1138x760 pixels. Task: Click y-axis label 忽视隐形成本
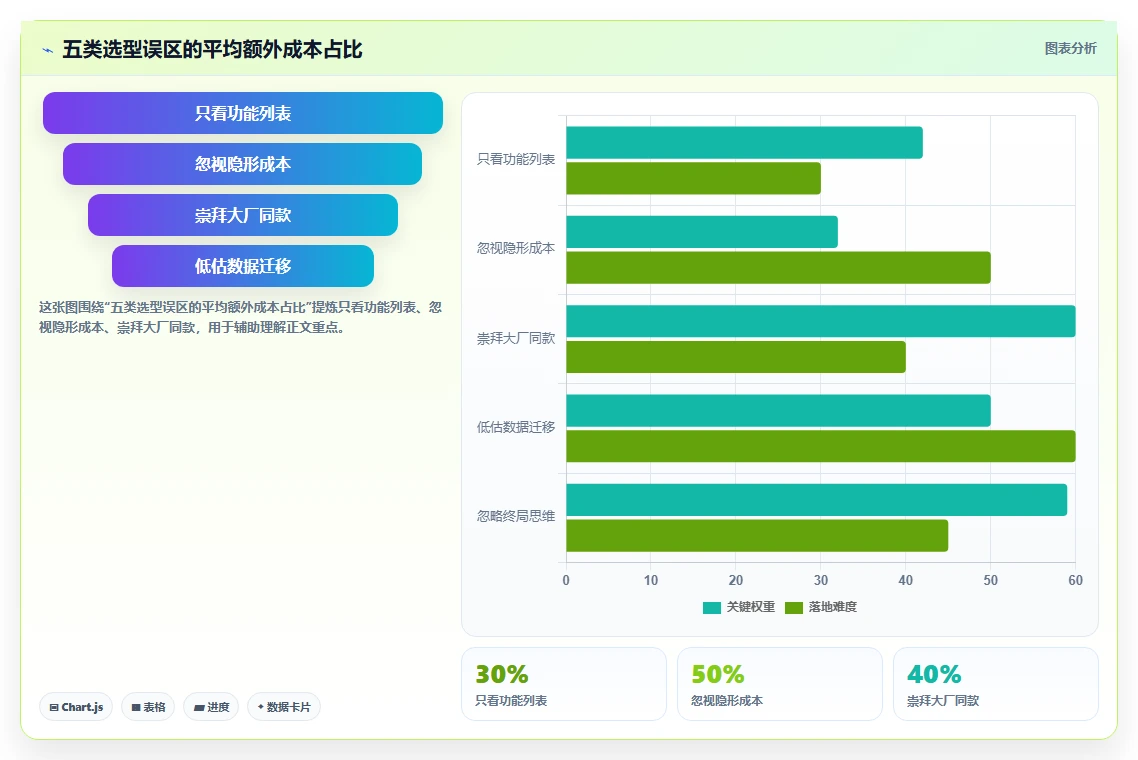pyautogui.click(x=515, y=248)
